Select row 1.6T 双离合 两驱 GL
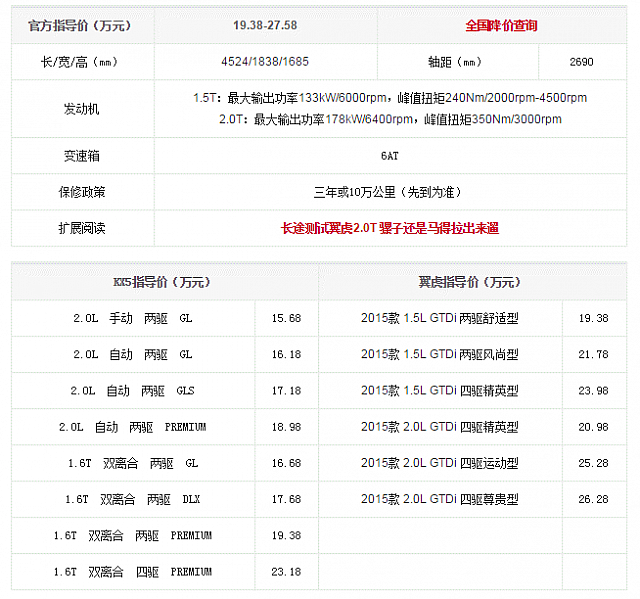The height and width of the screenshot is (599, 640). pos(133,463)
